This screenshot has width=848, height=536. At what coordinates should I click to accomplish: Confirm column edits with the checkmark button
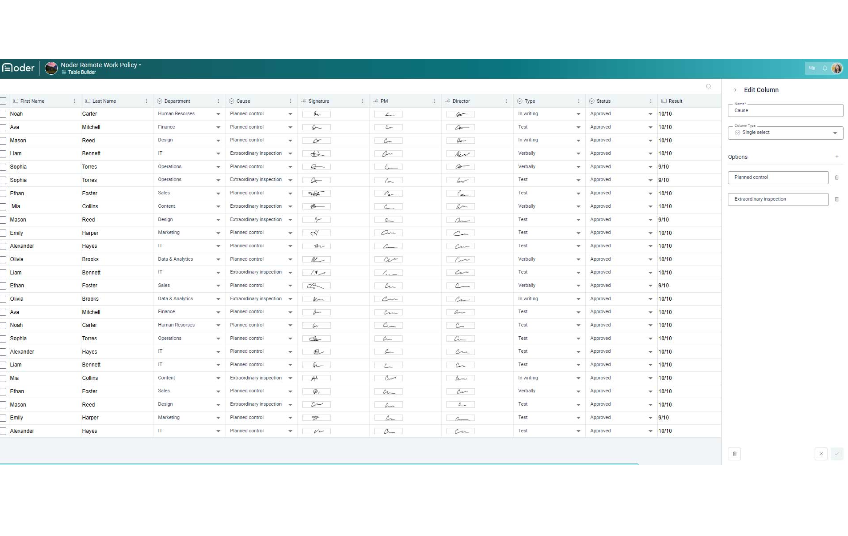click(x=837, y=454)
